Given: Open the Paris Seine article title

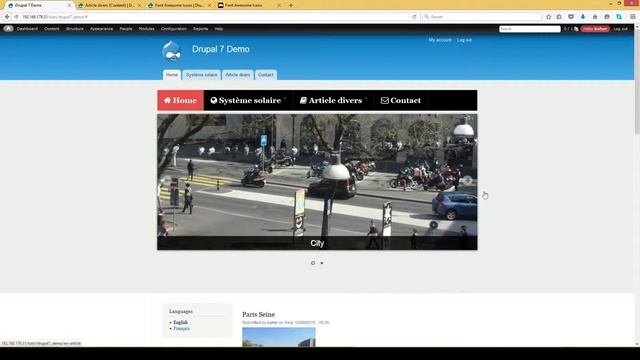Looking at the screenshot, I should pyautogui.click(x=258, y=314).
